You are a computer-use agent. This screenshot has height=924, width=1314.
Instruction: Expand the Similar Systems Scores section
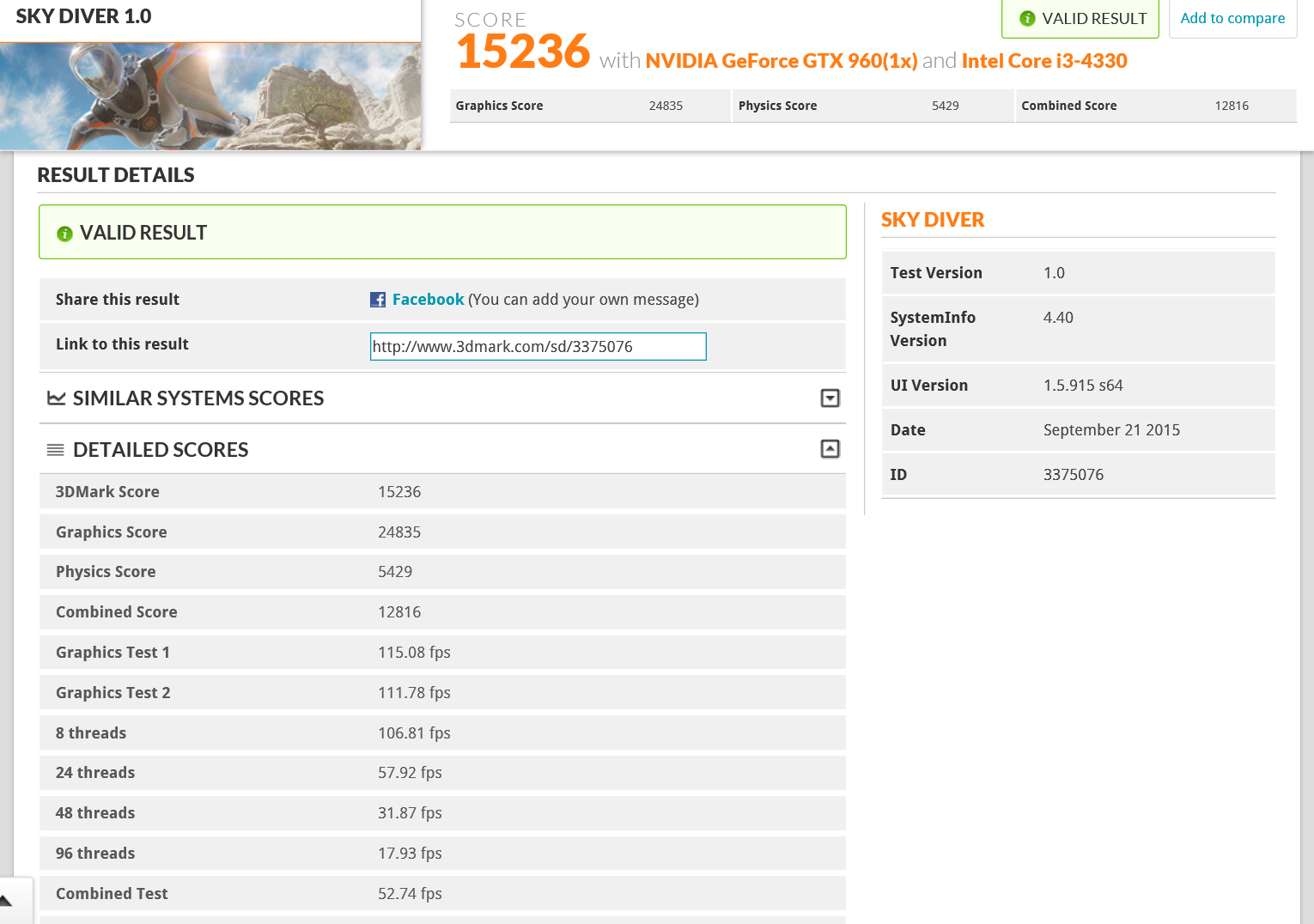[830, 398]
